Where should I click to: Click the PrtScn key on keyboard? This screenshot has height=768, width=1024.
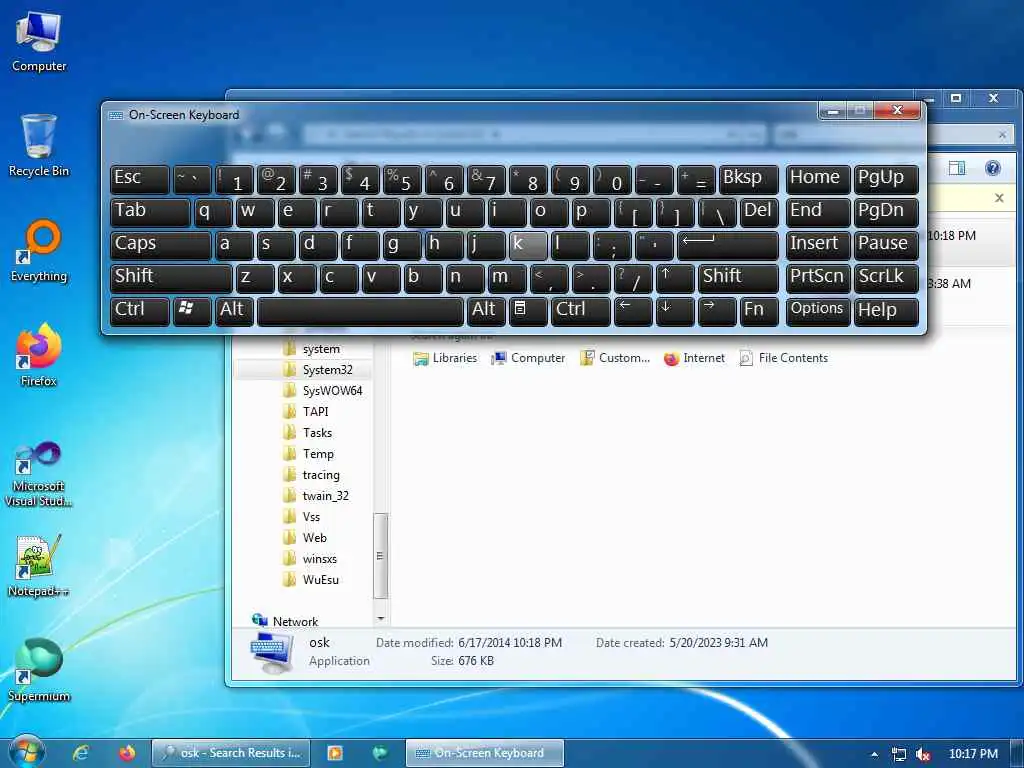tap(818, 278)
